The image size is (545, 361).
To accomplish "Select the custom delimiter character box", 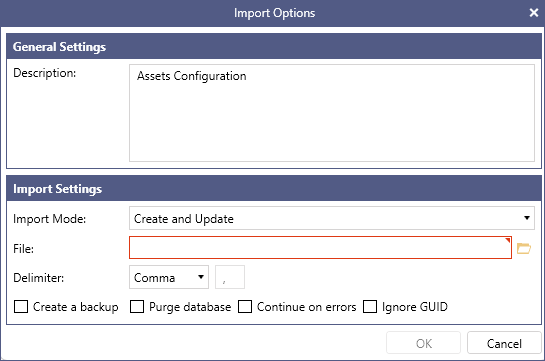I will tap(230, 277).
